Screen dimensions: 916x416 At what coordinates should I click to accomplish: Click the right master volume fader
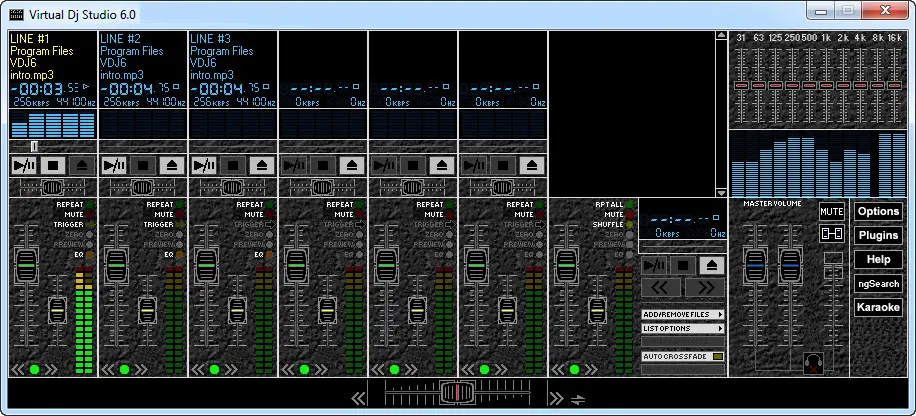click(790, 266)
